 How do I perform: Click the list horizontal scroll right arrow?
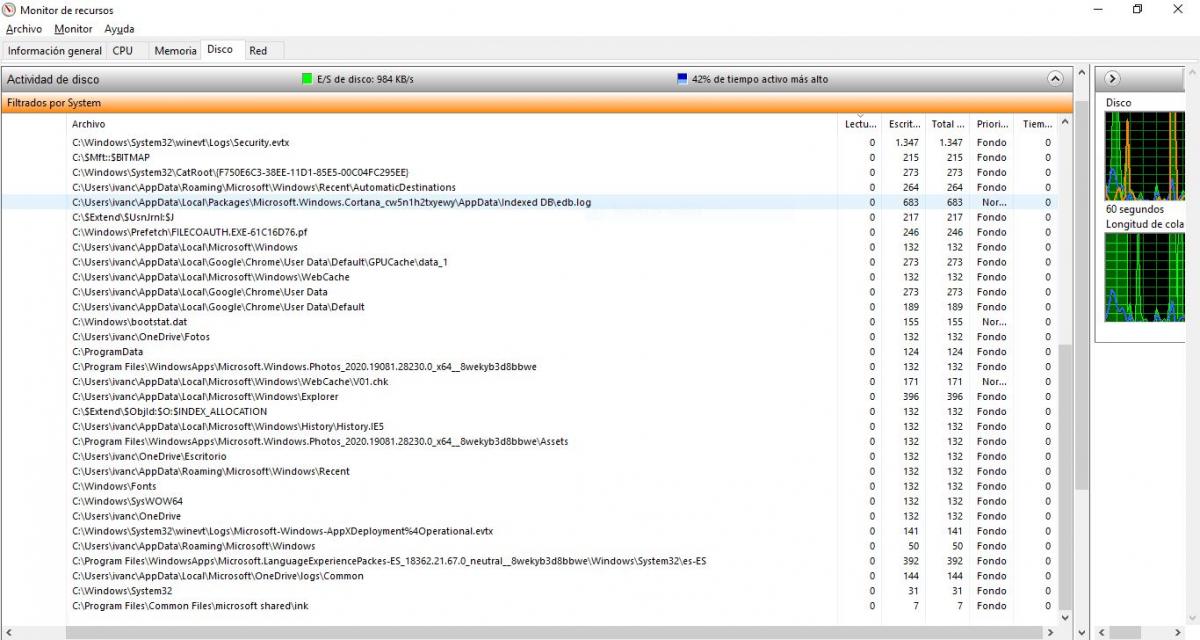tap(1050, 632)
